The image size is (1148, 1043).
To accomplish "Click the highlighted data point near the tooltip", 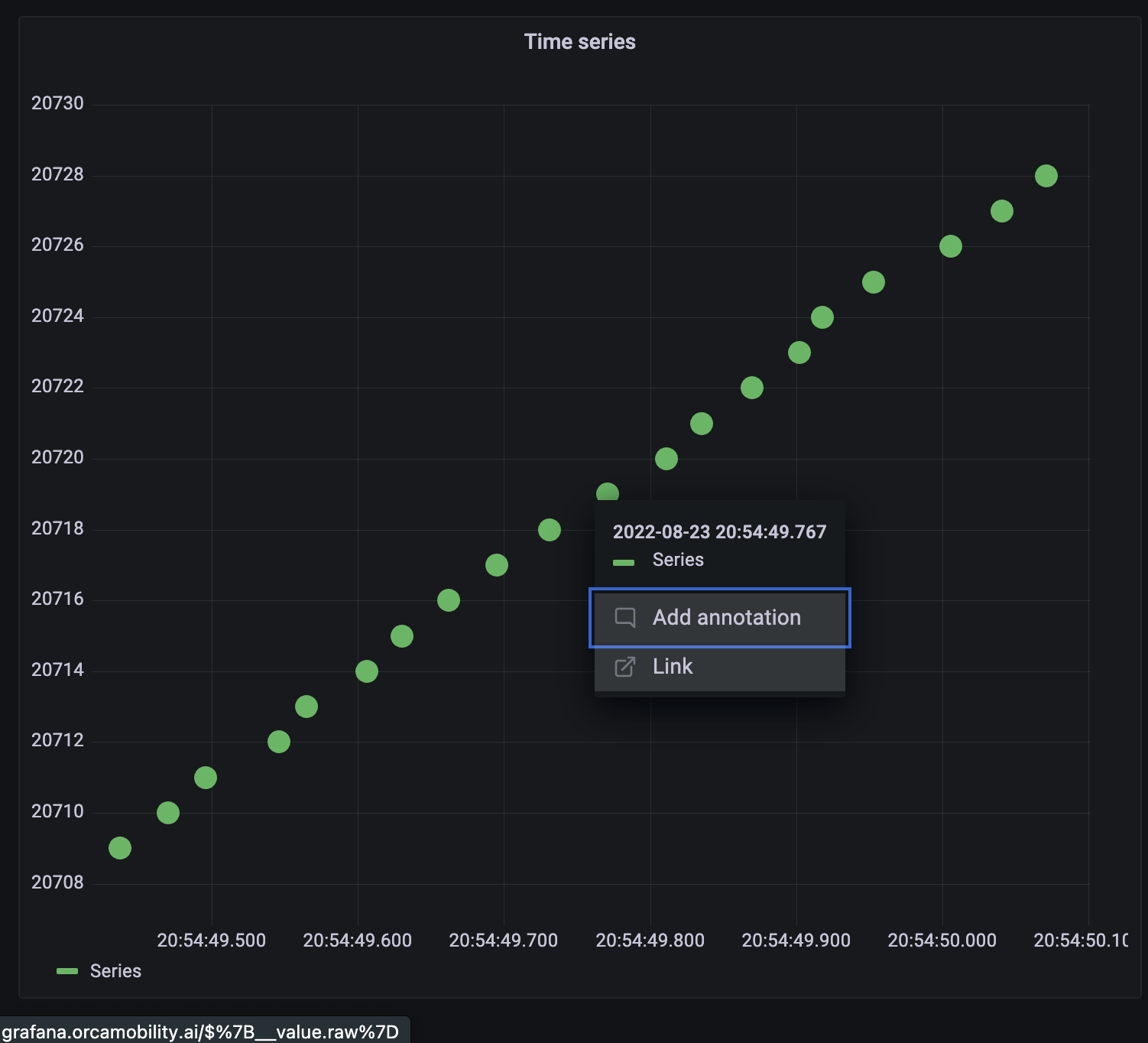I will [607, 492].
